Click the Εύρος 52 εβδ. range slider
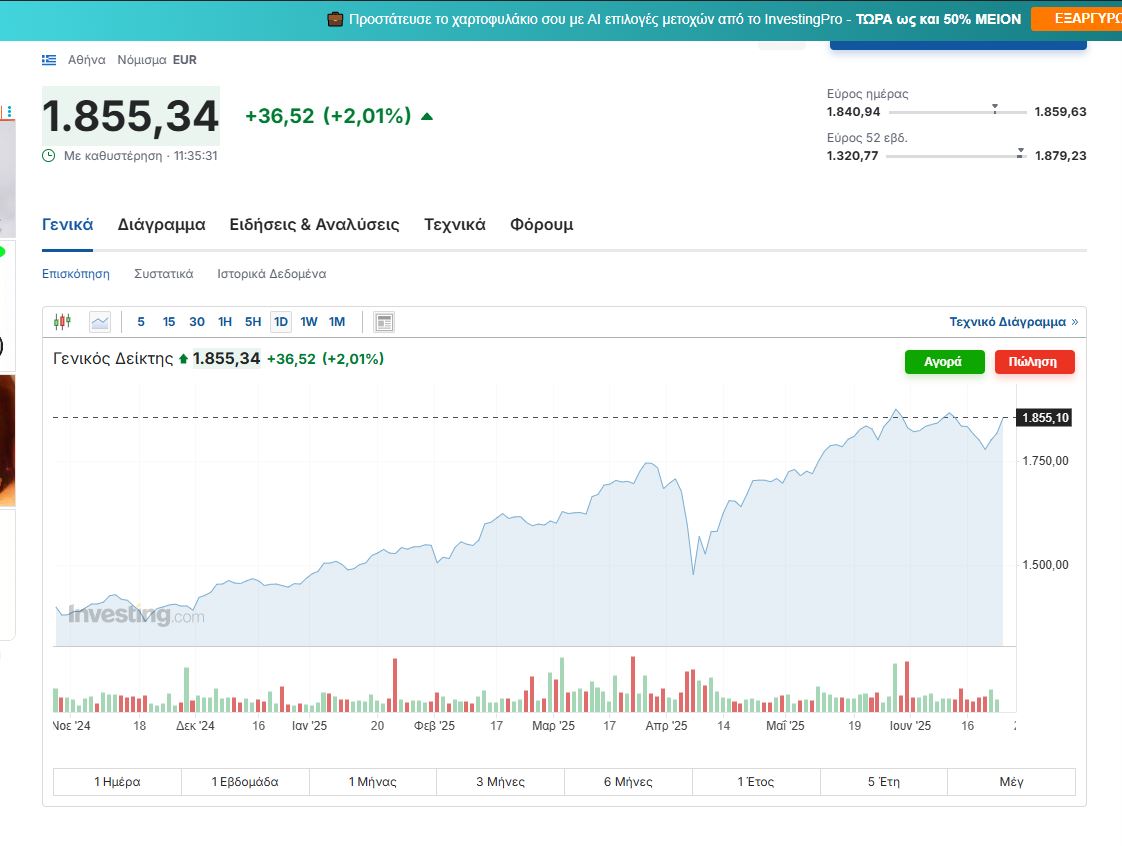The width and height of the screenshot is (1122, 846). (956, 156)
